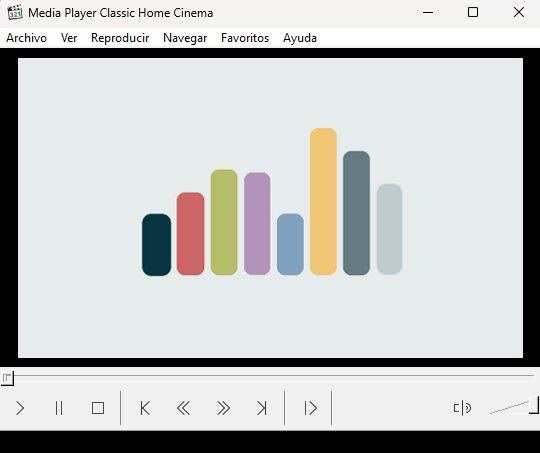Open the Ver menu
This screenshot has height=453, width=540.
(69, 38)
